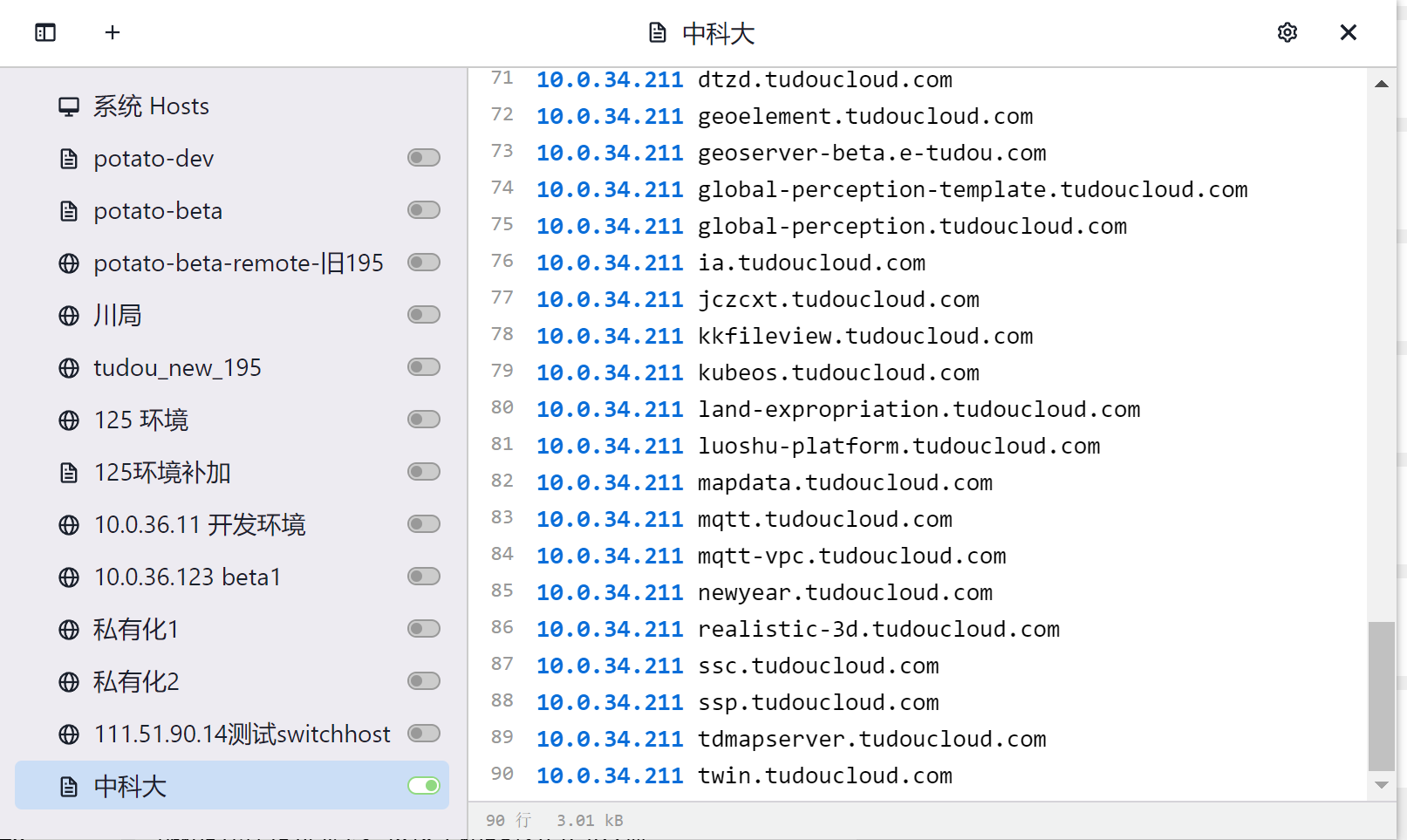Disable the 中科大 hosts switch
The width and height of the screenshot is (1407, 840).
click(423, 785)
